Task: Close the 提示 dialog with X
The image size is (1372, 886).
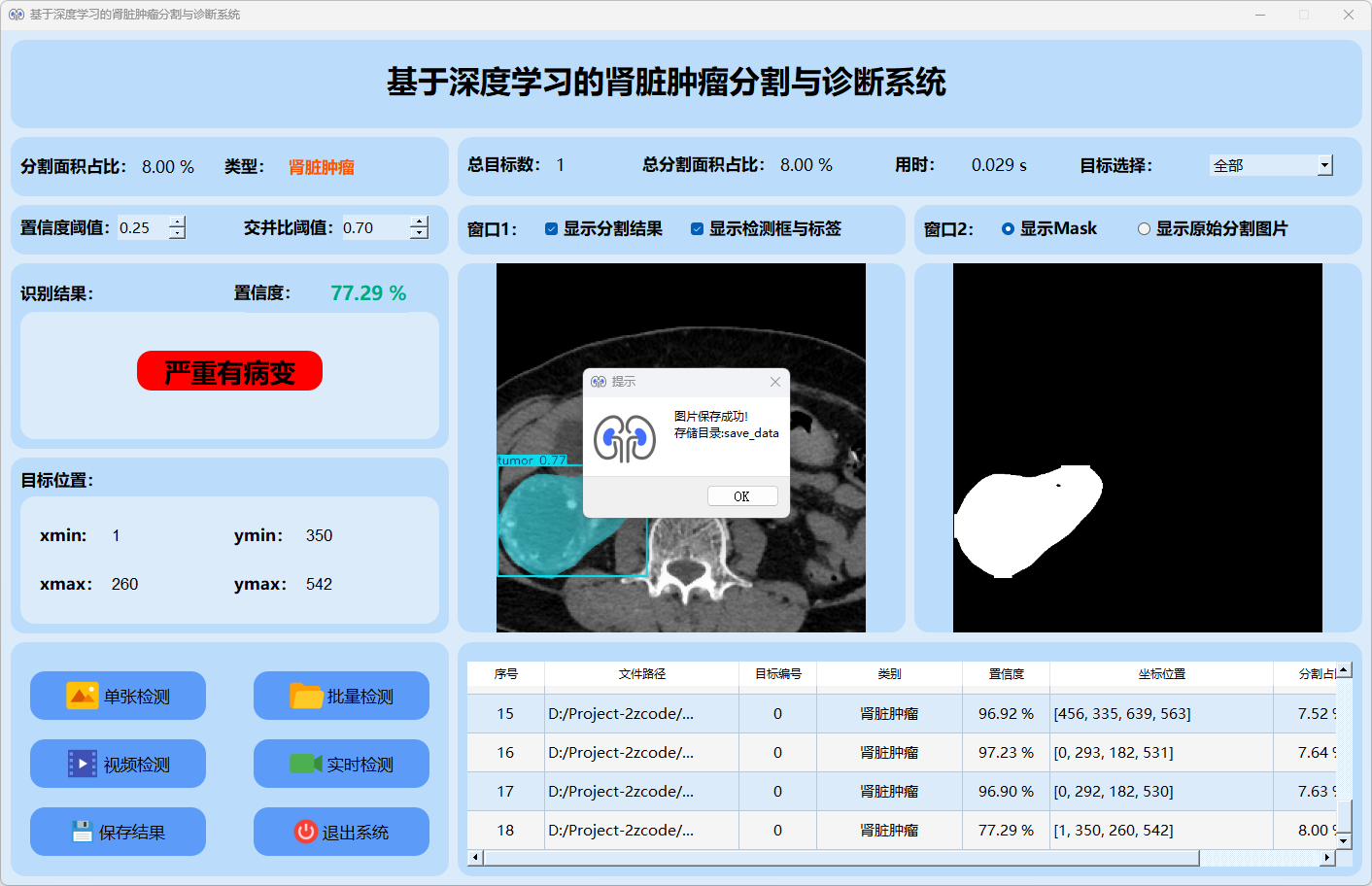Action: click(x=775, y=382)
